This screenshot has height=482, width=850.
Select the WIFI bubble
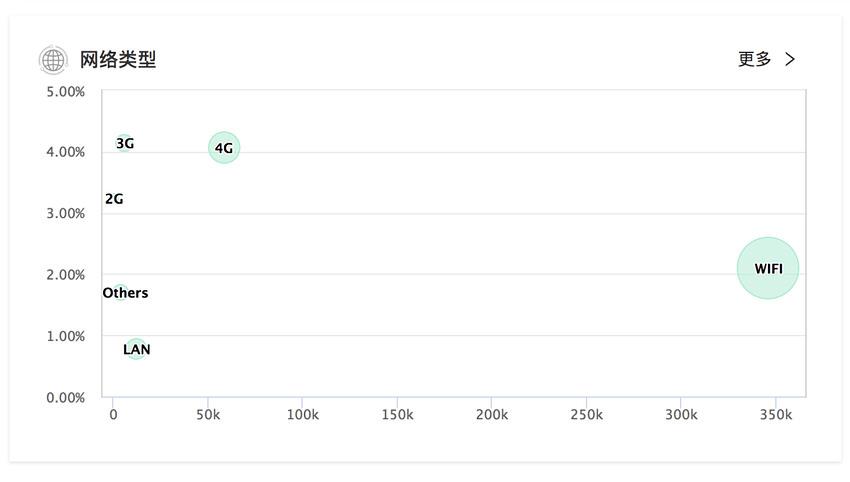768,268
